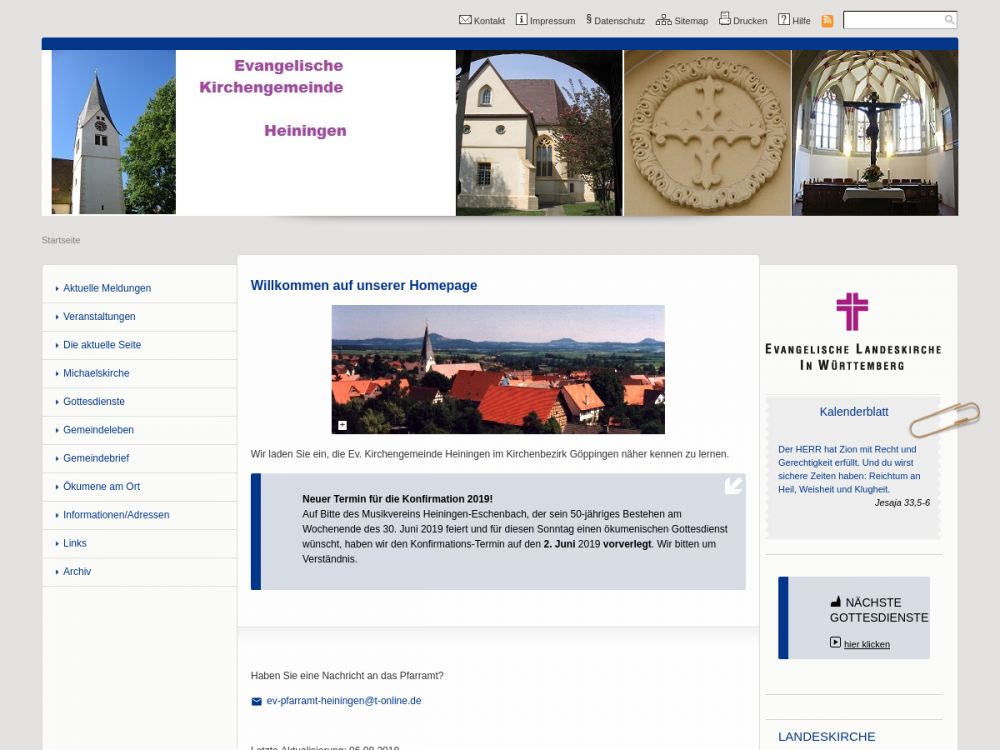The height and width of the screenshot is (750, 1000).
Task: Click the orange RSS feed icon
Action: [827, 21]
